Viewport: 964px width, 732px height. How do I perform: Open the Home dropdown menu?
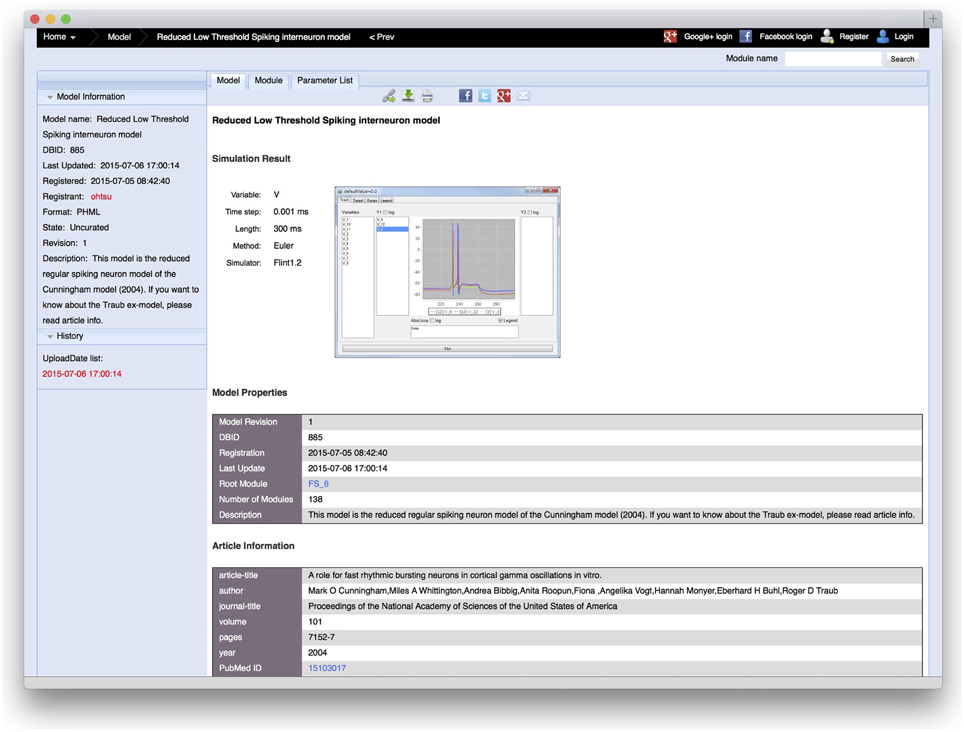[x=60, y=37]
